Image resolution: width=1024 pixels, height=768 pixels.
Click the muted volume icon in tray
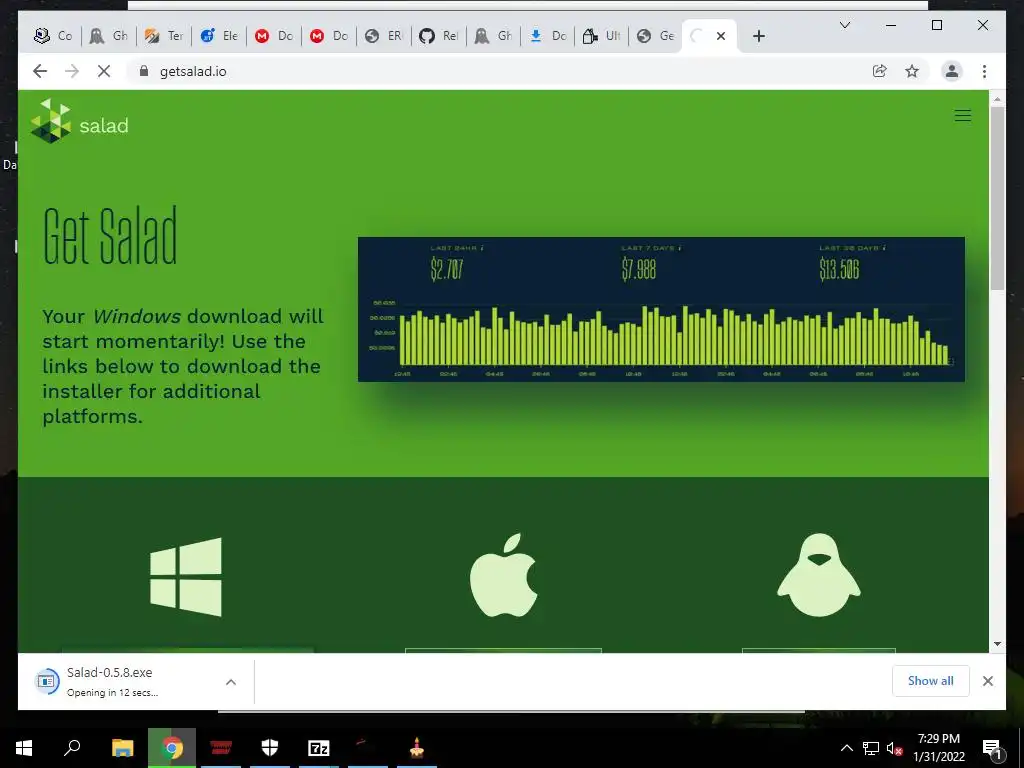point(894,748)
